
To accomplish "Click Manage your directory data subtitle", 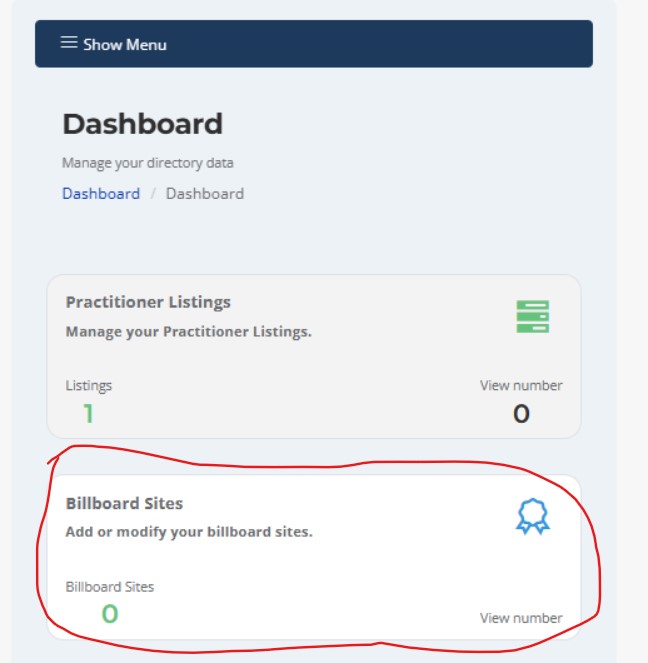I will (x=148, y=163).
